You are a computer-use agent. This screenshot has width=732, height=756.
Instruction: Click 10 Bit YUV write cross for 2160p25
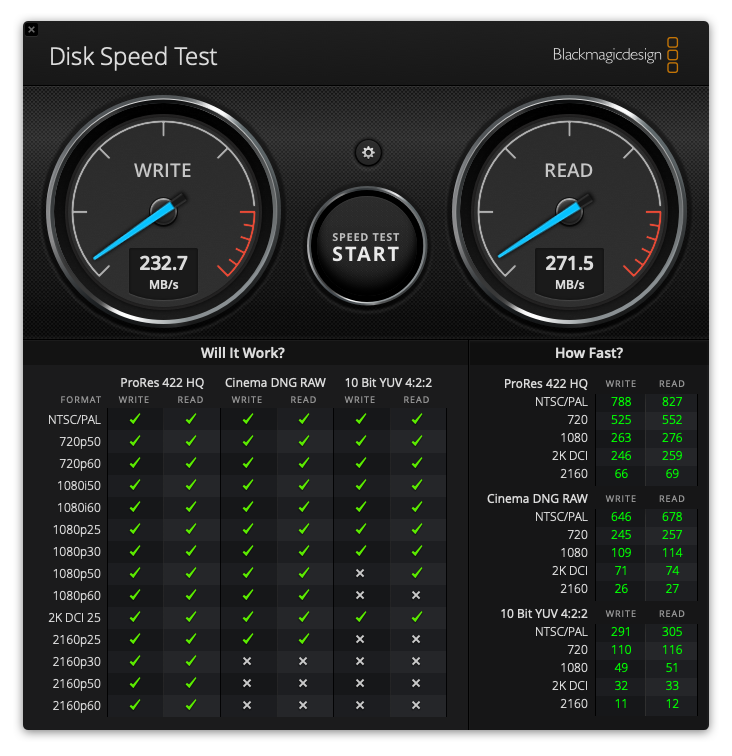(x=360, y=639)
